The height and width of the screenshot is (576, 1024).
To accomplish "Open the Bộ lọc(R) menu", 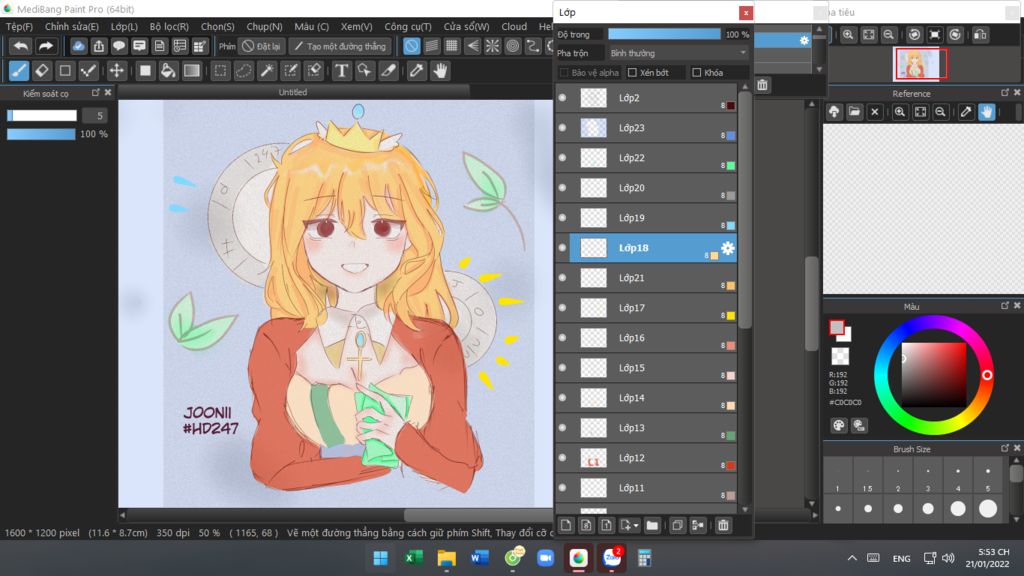I will (169, 27).
